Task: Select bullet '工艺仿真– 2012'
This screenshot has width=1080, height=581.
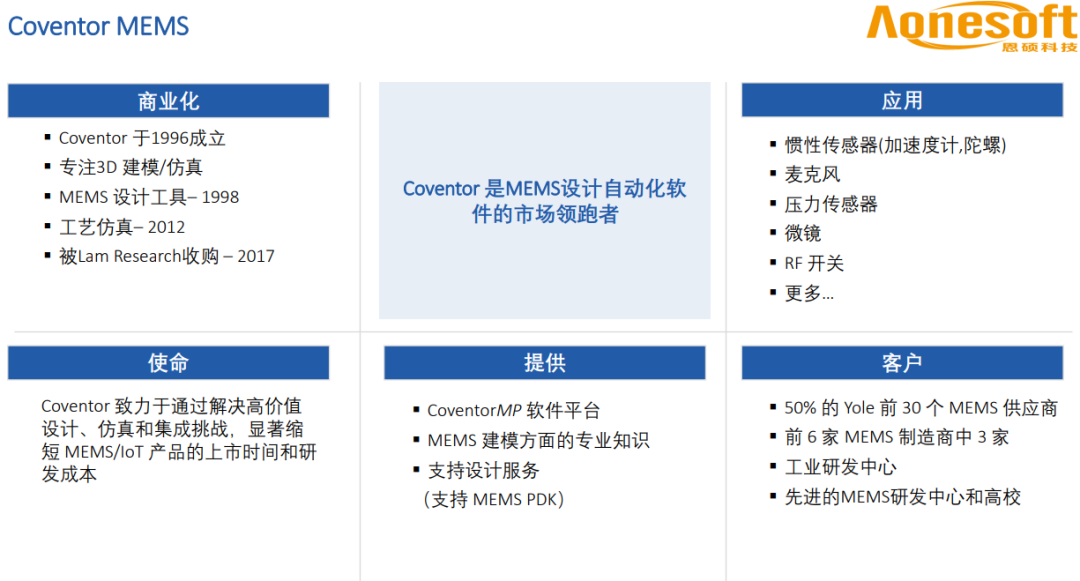Action: [x=122, y=227]
